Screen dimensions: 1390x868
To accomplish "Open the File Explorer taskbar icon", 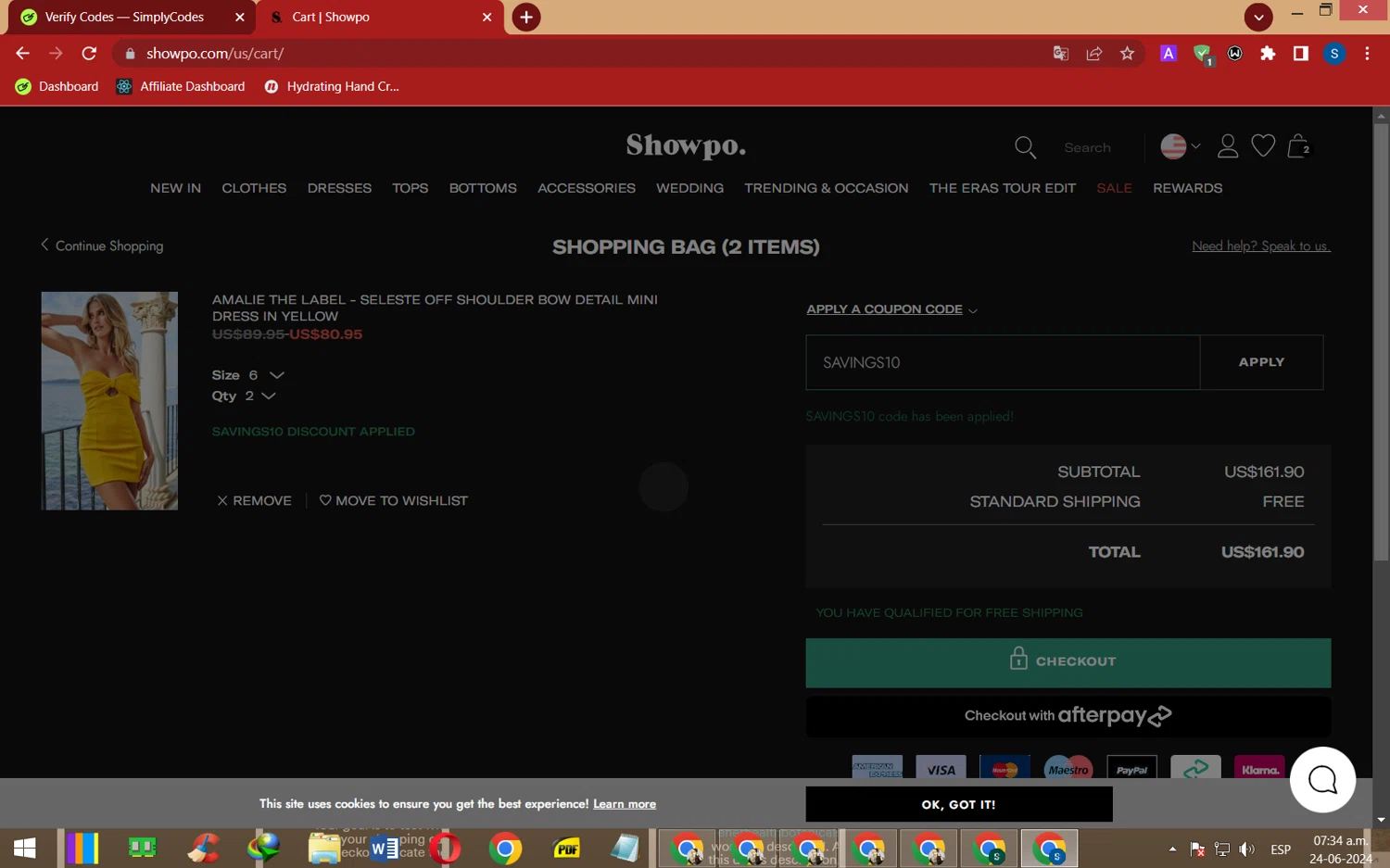I will 324,848.
